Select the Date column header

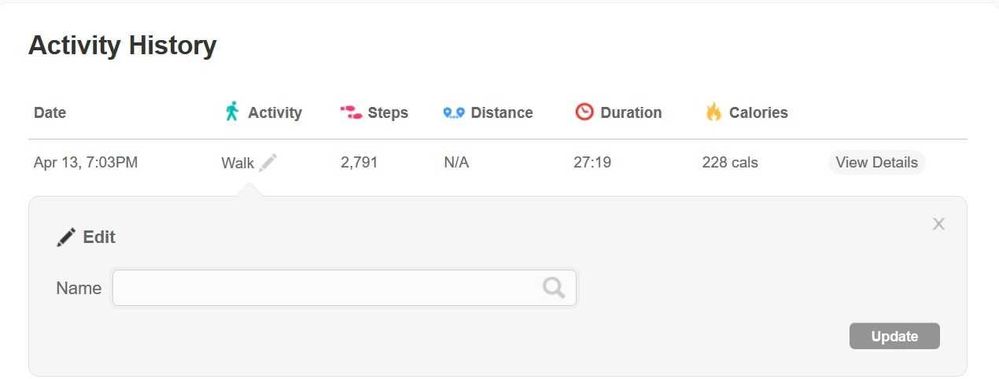50,113
